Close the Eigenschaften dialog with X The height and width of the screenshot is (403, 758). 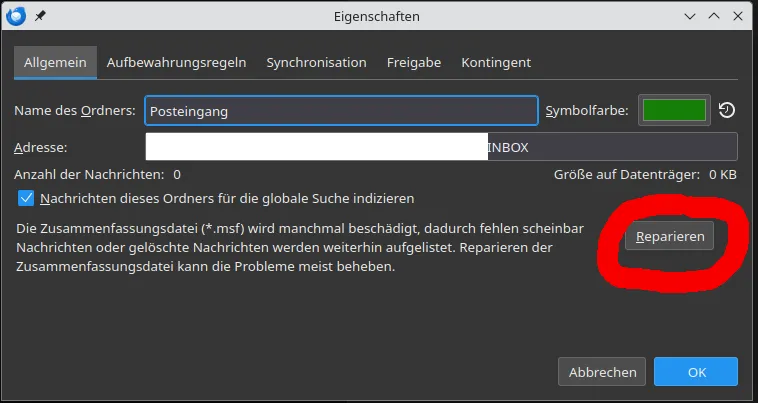pos(738,16)
